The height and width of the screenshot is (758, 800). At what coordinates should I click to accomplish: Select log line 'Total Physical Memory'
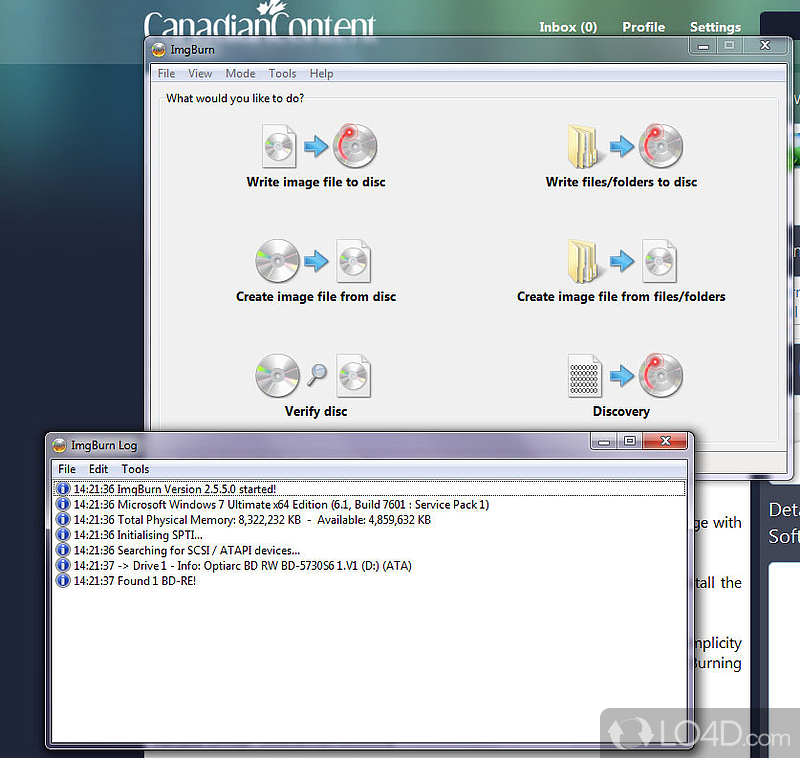point(369,520)
